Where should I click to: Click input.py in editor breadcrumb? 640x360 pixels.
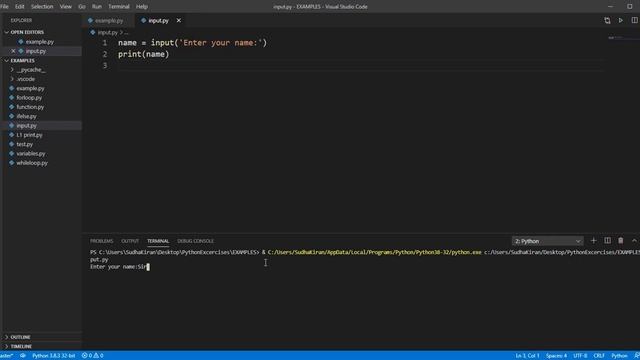pyautogui.click(x=107, y=32)
